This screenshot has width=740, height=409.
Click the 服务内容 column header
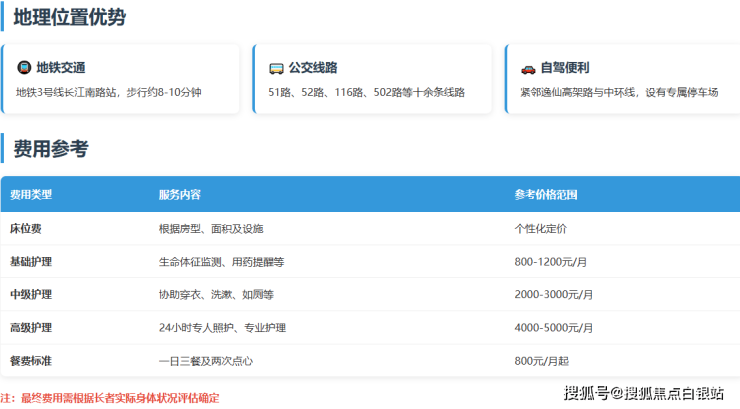179,194
